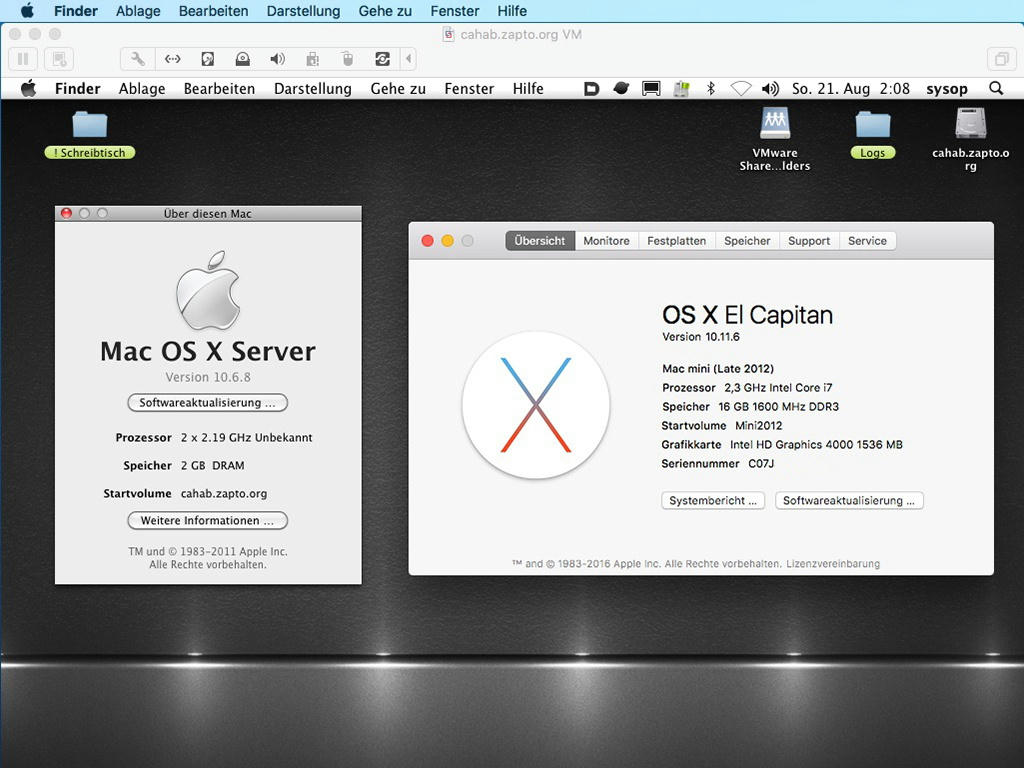Click the display status icon in guest menu bar
Viewport: 1024px width, 768px height.
[651, 89]
